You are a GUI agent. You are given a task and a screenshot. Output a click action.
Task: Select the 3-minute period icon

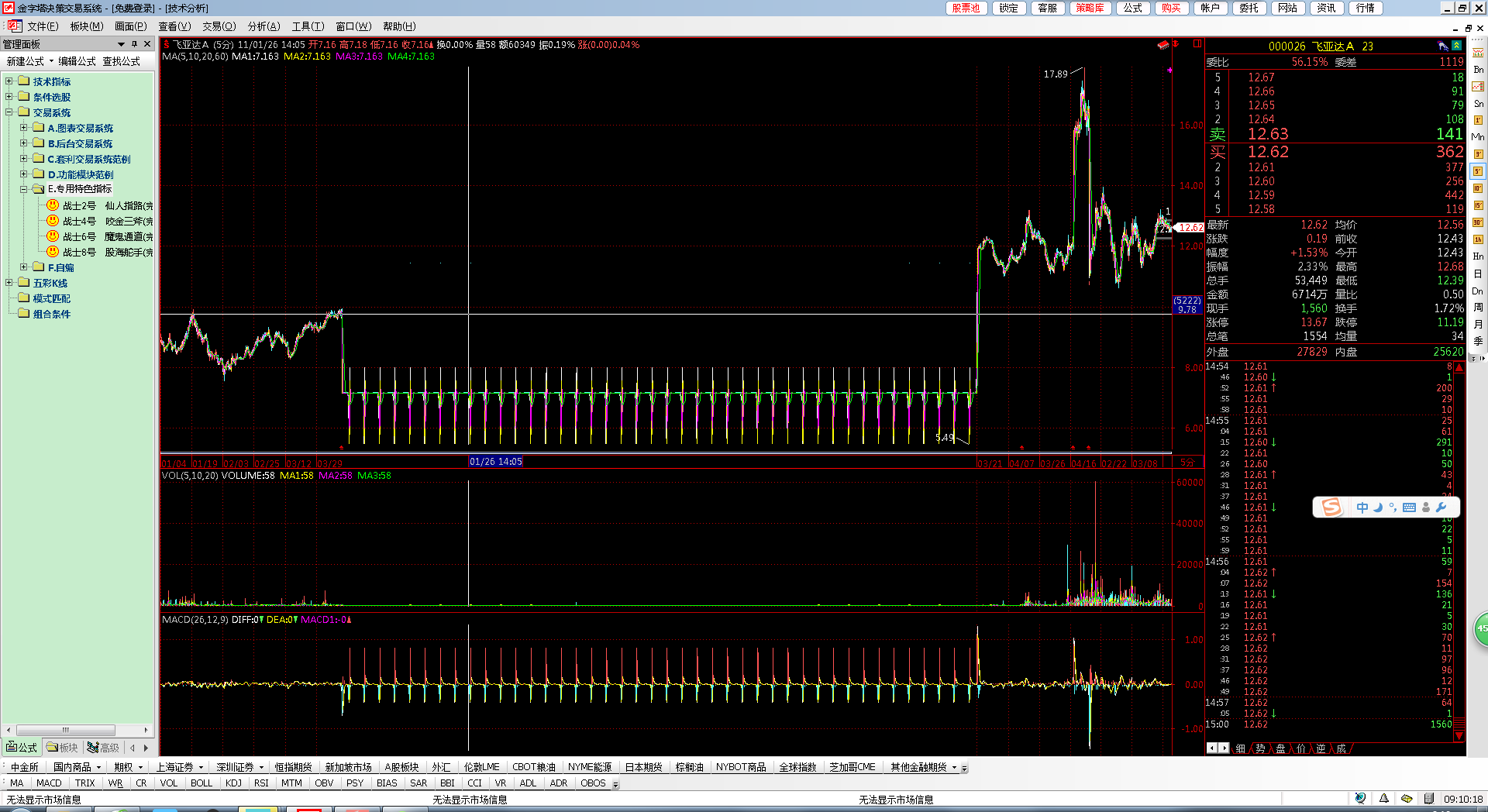coord(1478,154)
